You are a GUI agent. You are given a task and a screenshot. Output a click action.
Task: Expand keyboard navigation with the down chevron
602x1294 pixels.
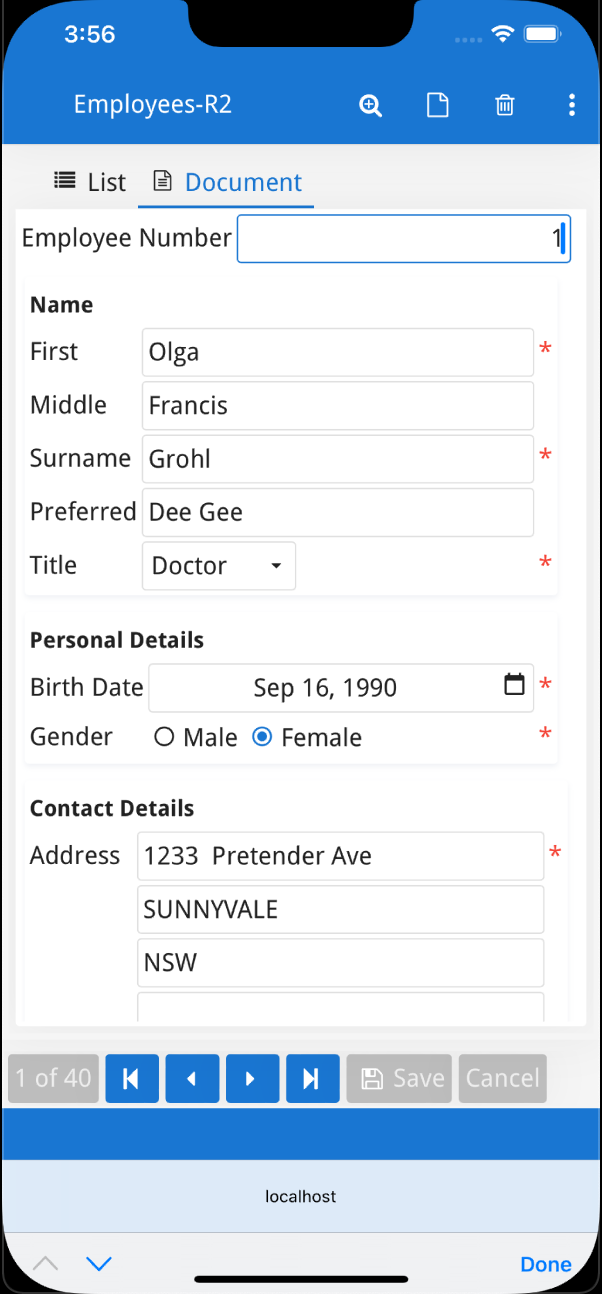point(98,1263)
